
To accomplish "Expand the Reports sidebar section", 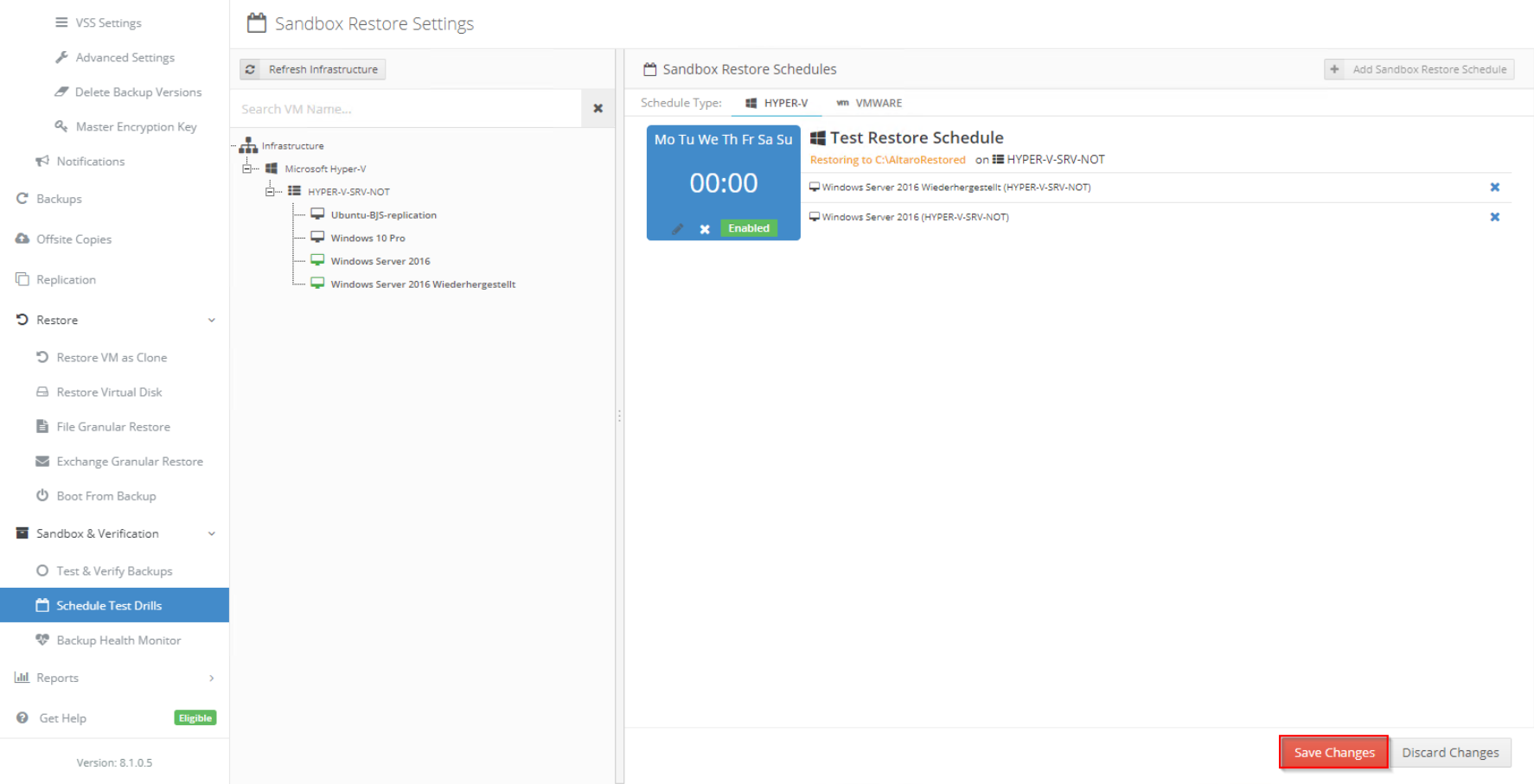I will 211,679.
